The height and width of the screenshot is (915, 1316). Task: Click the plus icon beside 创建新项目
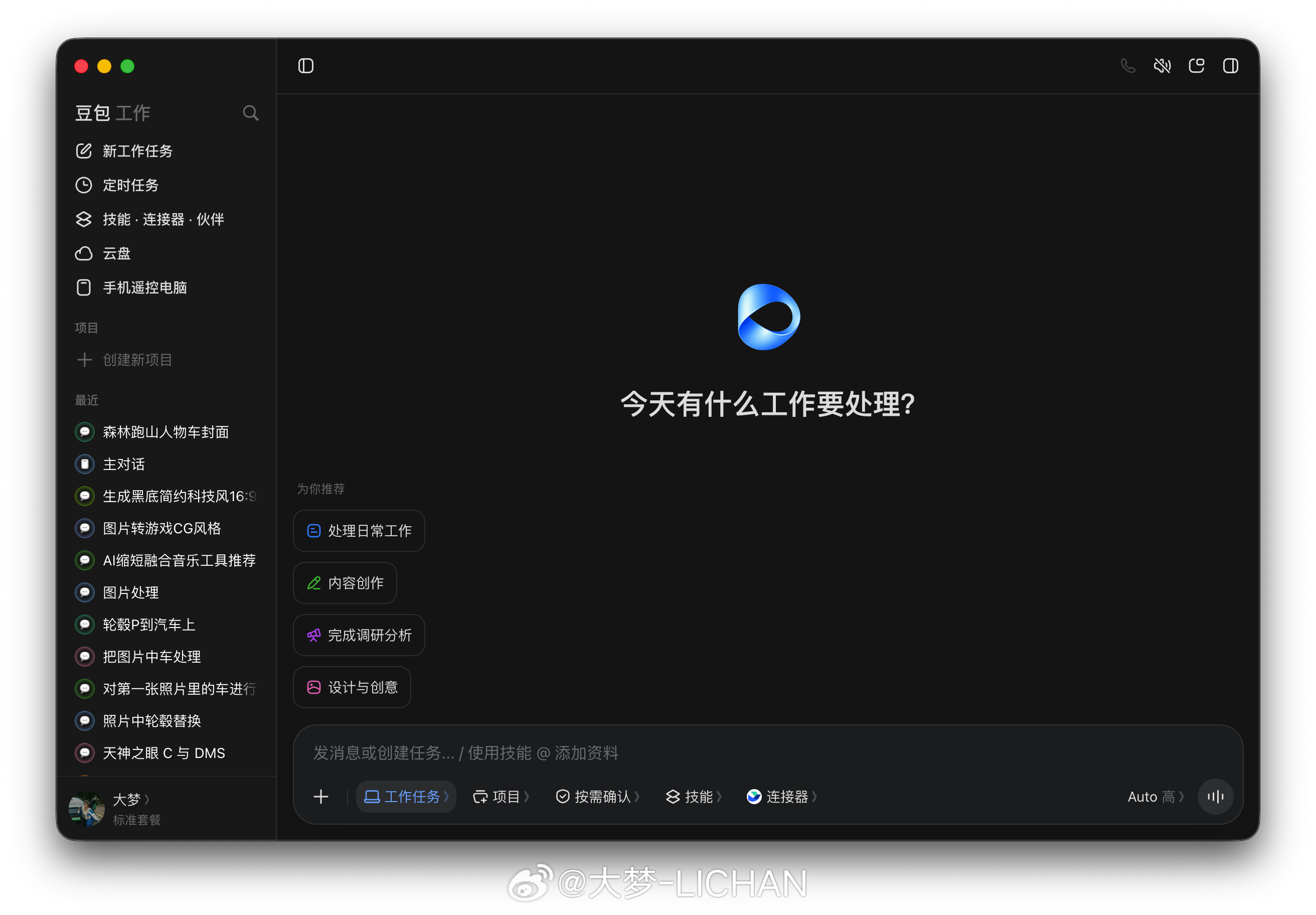[84, 360]
